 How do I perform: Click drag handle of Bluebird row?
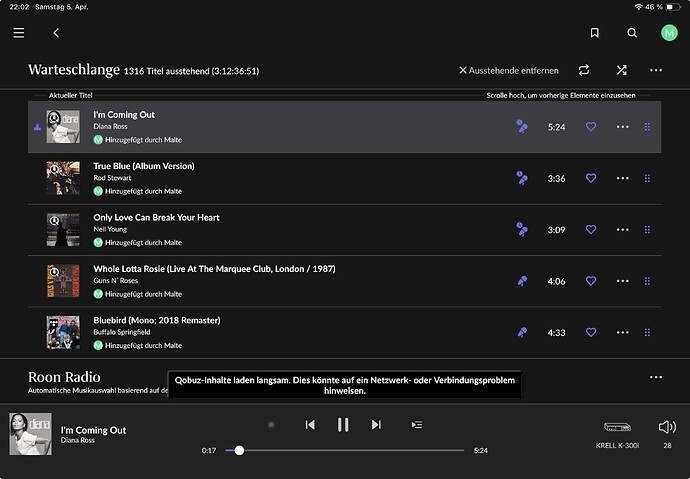click(647, 332)
